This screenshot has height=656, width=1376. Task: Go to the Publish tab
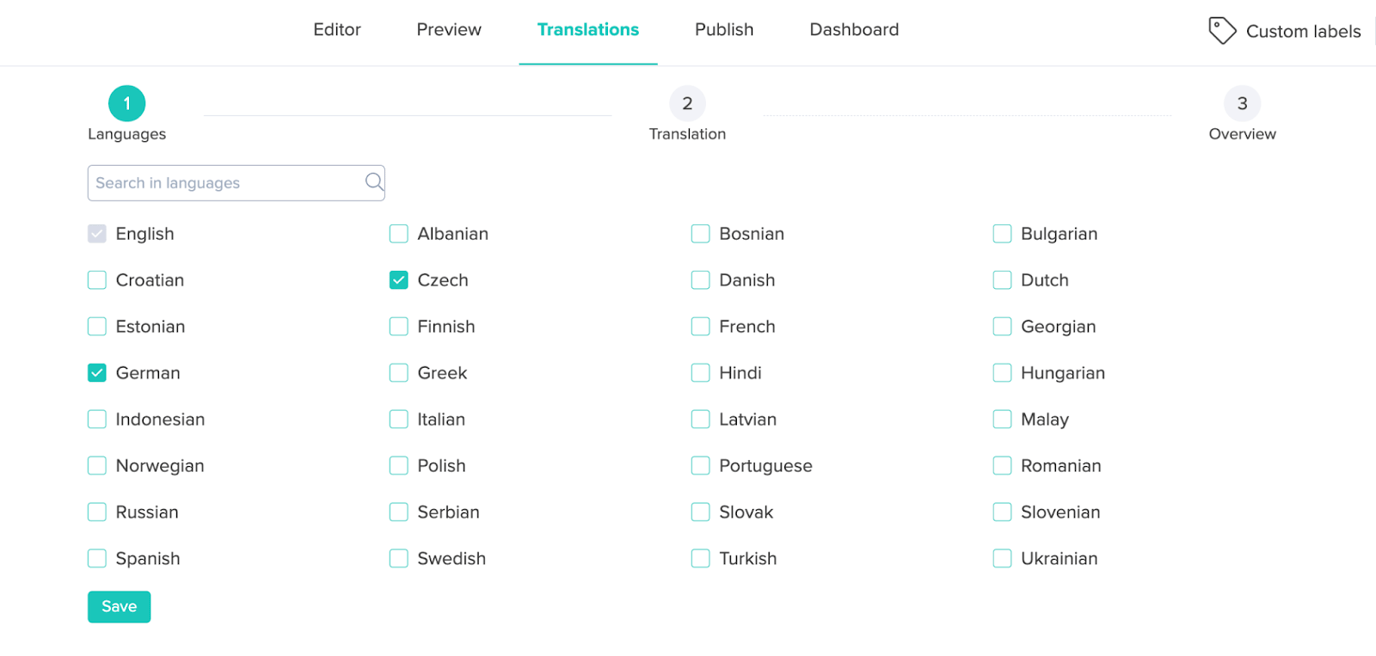point(724,29)
